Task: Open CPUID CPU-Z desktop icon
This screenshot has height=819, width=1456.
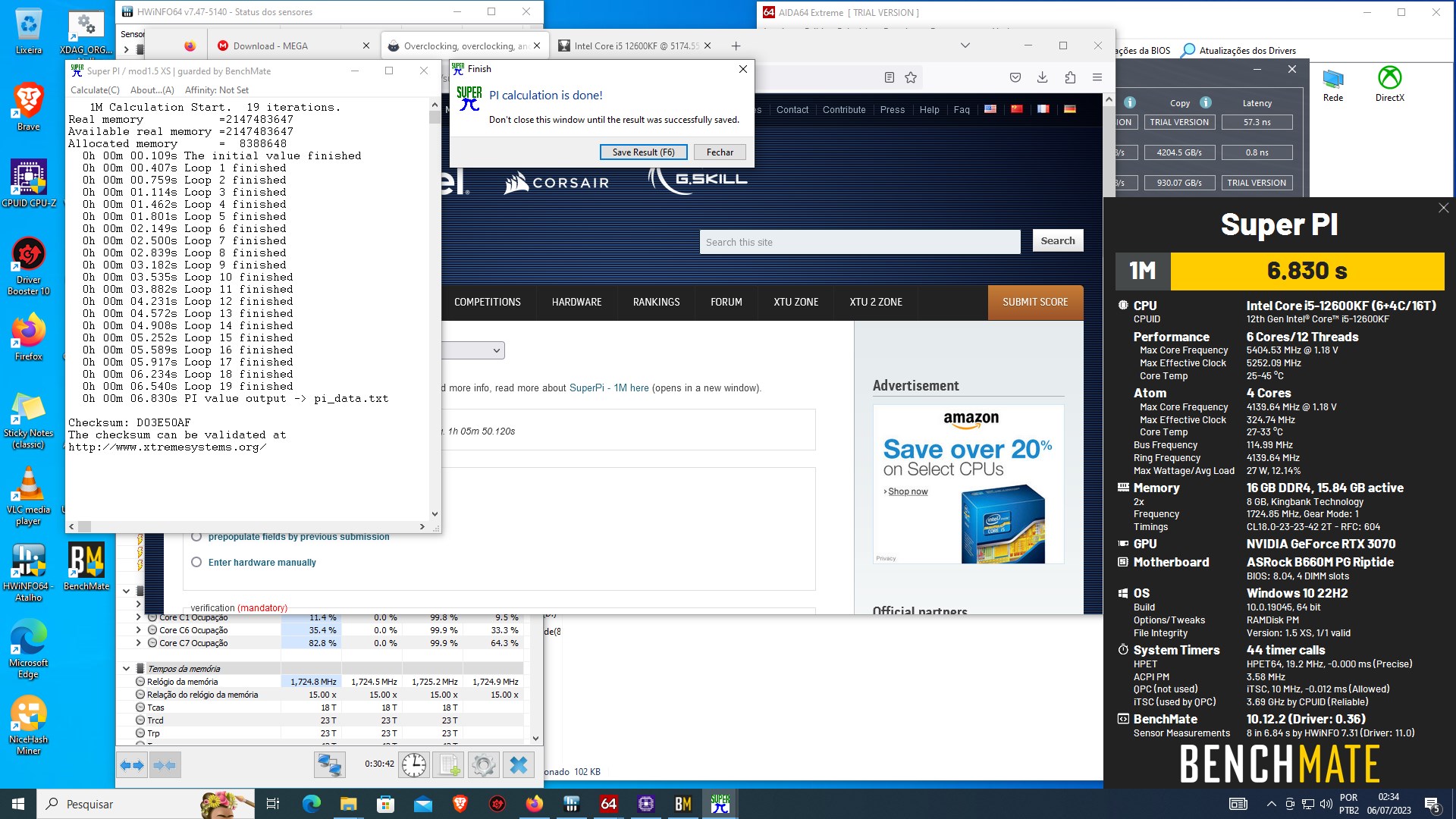Action: [x=29, y=184]
